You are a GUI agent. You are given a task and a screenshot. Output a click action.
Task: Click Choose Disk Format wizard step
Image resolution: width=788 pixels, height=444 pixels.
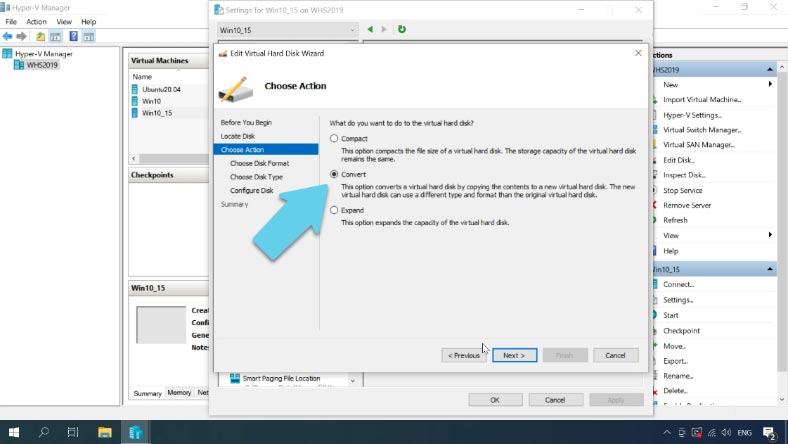click(259, 163)
